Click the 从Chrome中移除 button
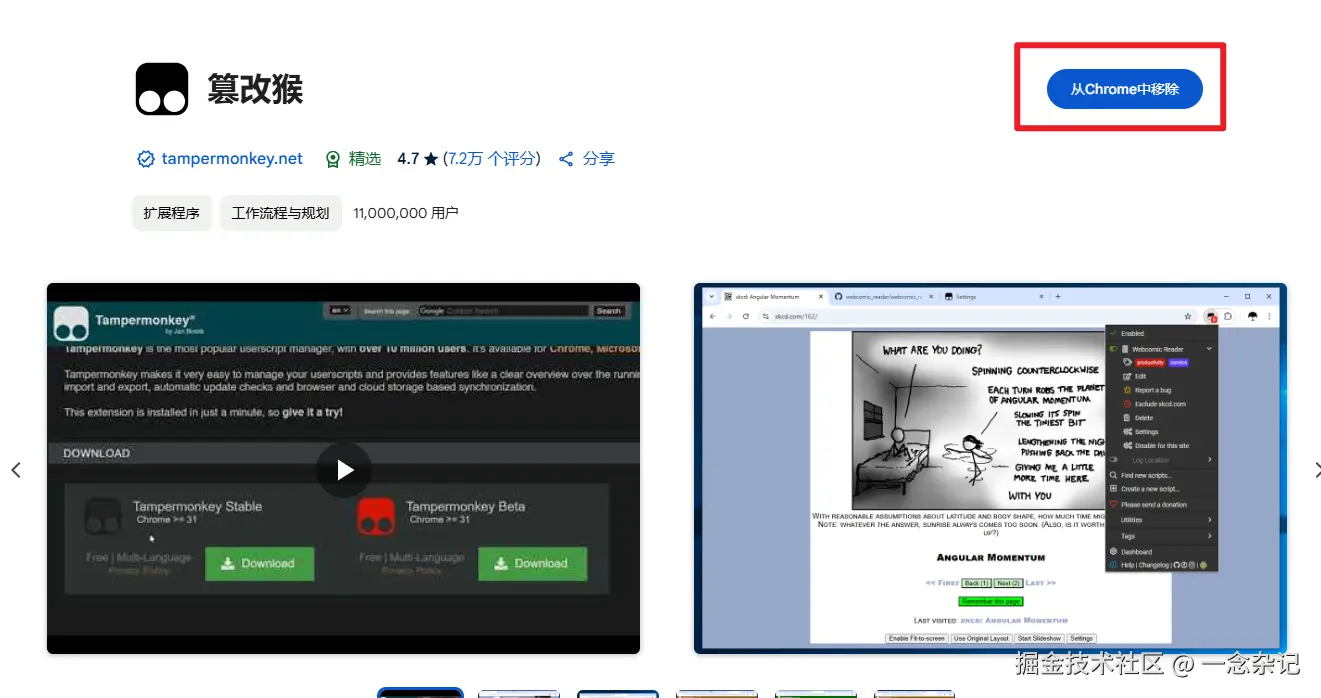1321x698 pixels. [x=1124, y=89]
